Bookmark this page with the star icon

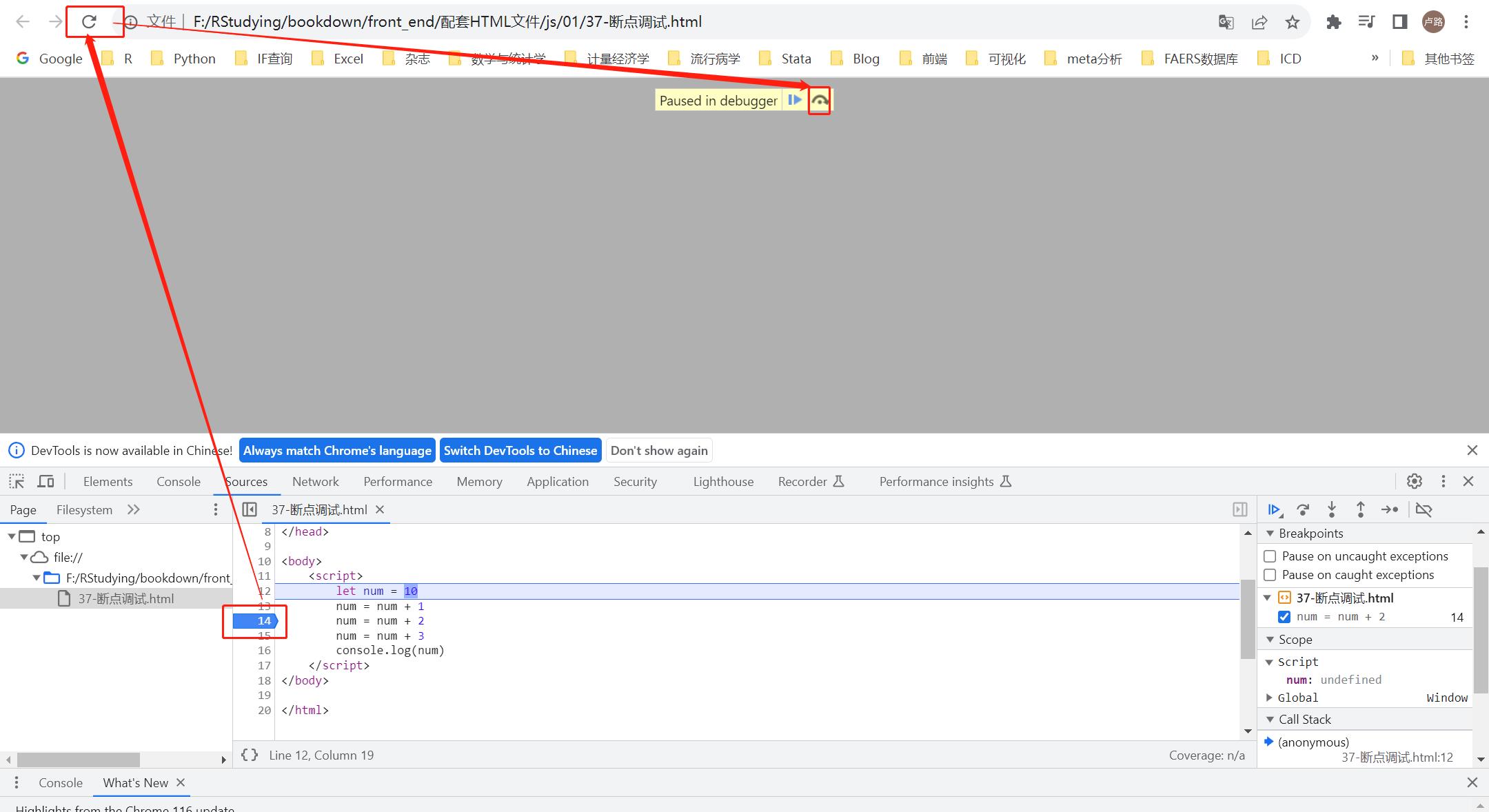tap(1293, 22)
